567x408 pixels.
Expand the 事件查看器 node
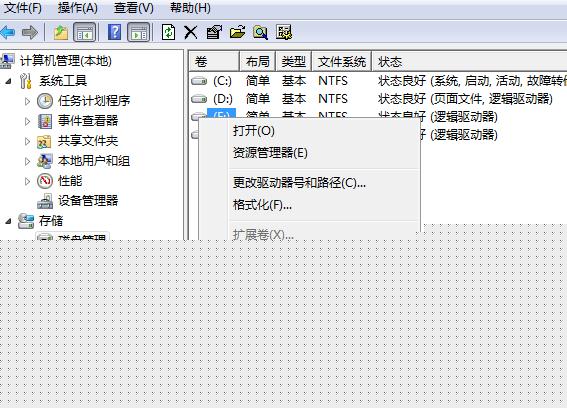pos(27,121)
